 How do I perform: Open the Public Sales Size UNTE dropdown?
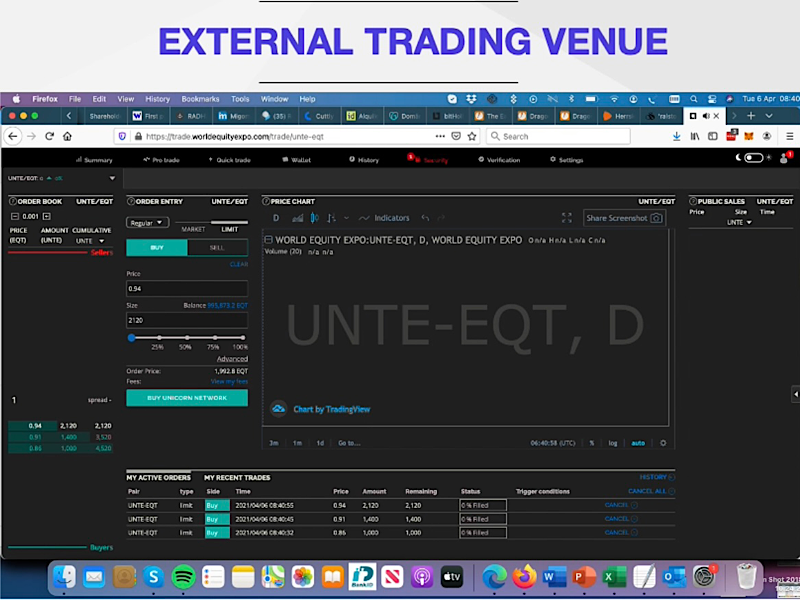pyautogui.click(x=739, y=222)
